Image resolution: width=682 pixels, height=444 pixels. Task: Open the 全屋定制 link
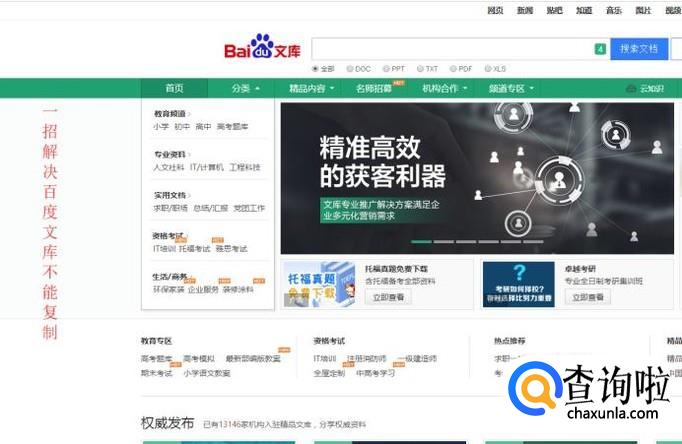[329, 373]
